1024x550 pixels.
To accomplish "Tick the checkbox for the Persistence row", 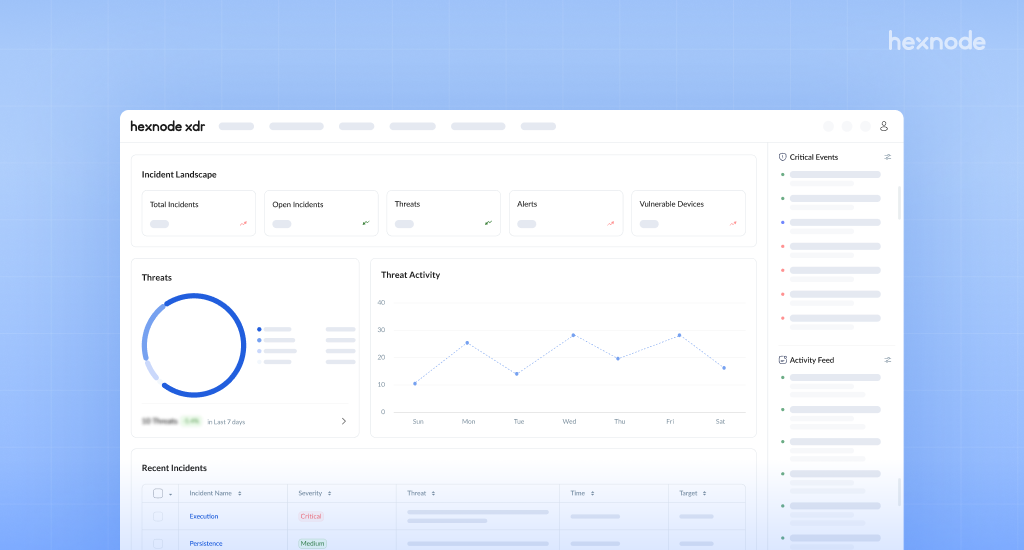I will pyautogui.click(x=158, y=543).
